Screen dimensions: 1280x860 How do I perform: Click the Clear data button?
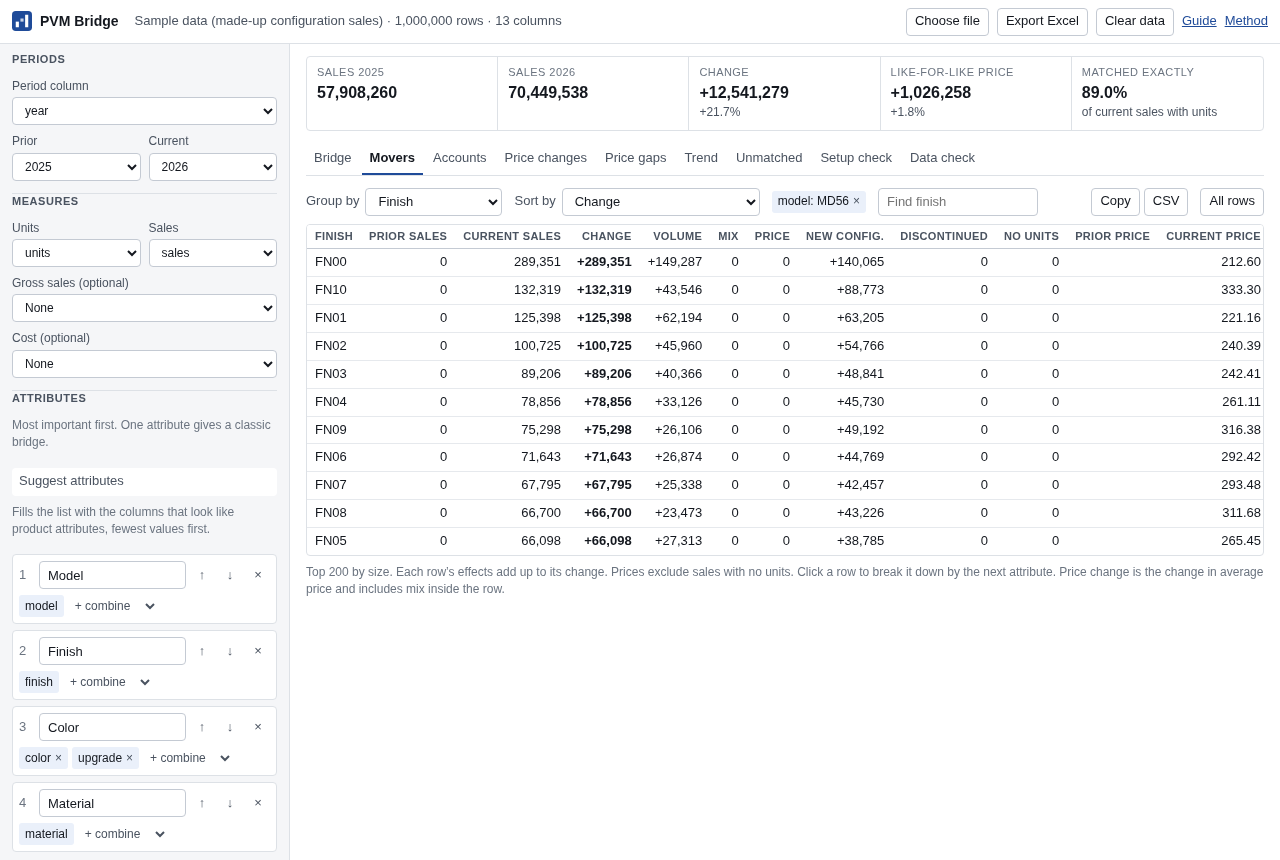point(1135,22)
